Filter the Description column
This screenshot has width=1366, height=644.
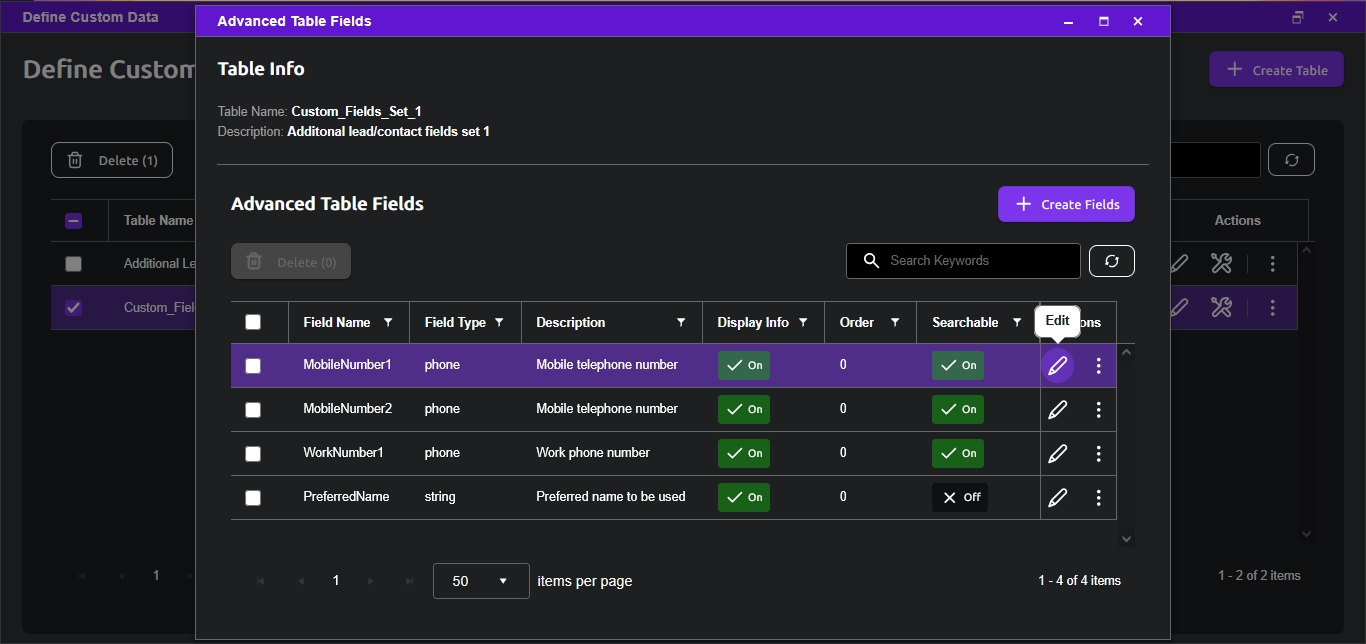(x=681, y=323)
